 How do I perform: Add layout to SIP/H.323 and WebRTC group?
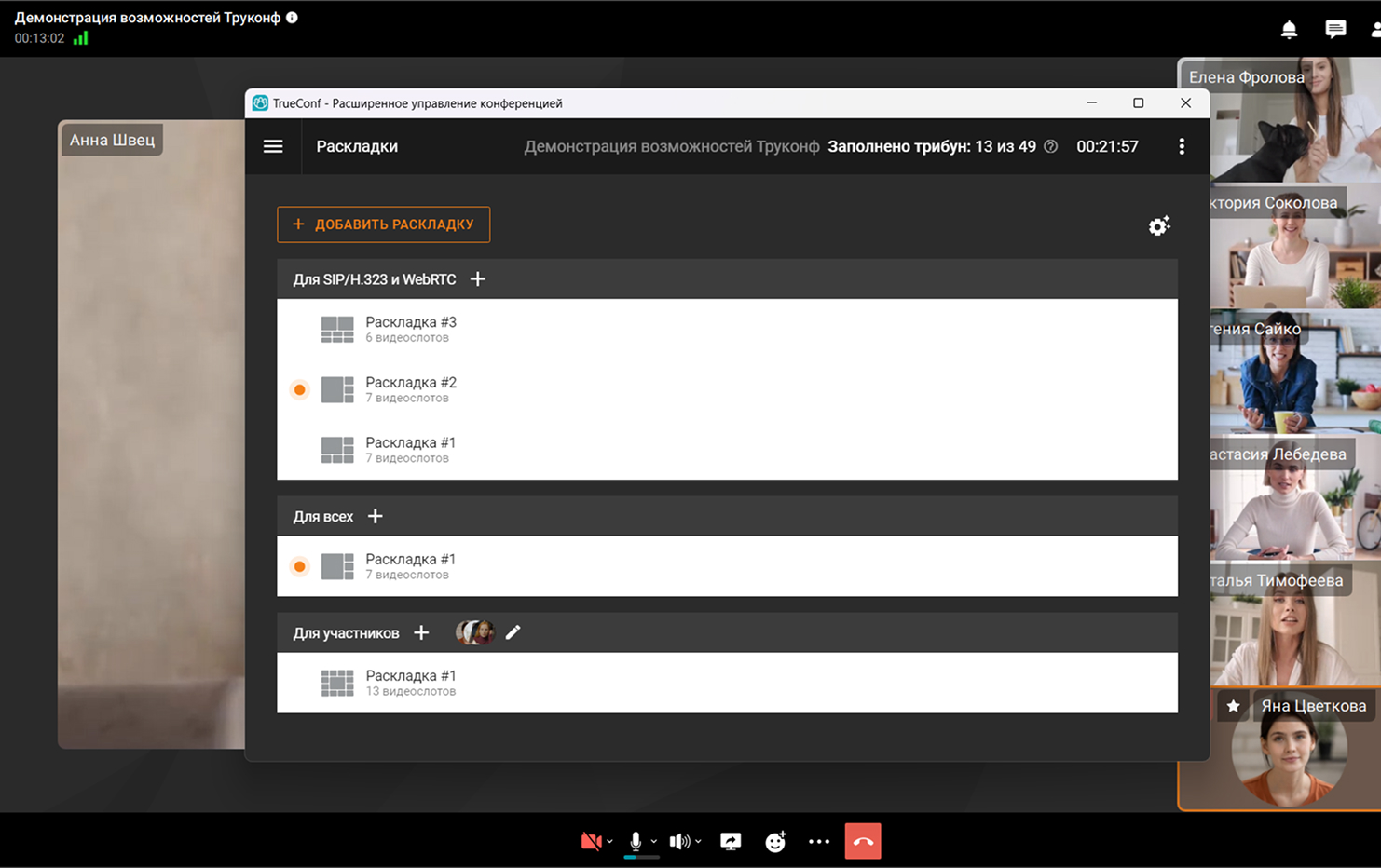click(478, 279)
